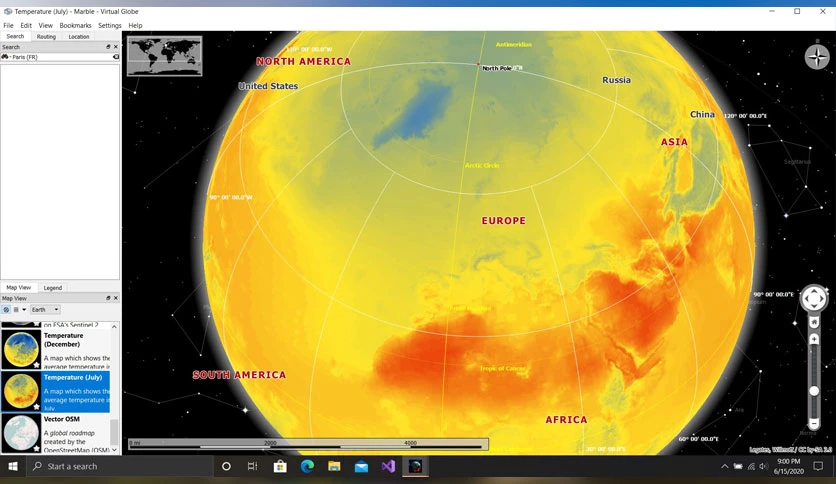Viewport: 836px width, 484px height.
Task: Open the Bookmarks menu
Action: tap(75, 25)
